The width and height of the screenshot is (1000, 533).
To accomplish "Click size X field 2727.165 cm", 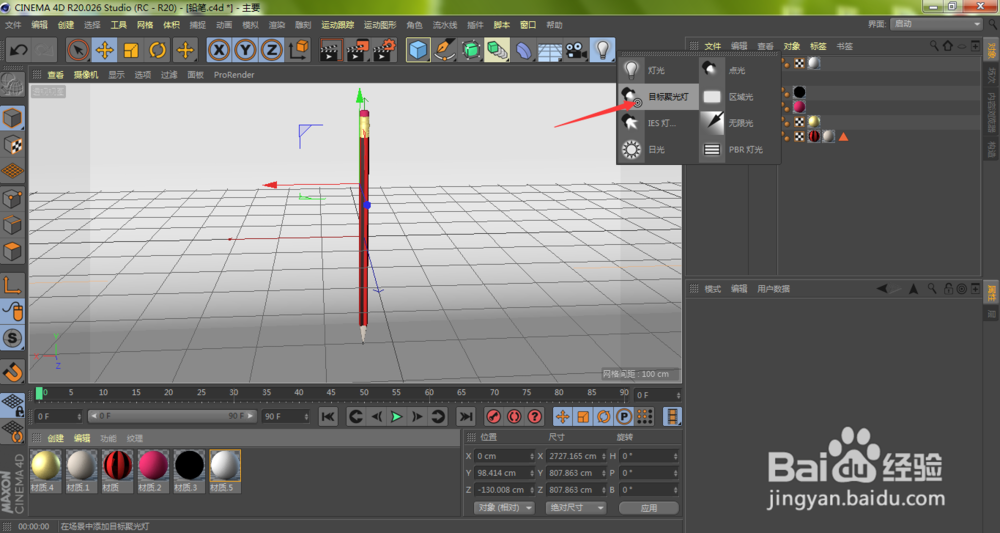I will (x=576, y=456).
